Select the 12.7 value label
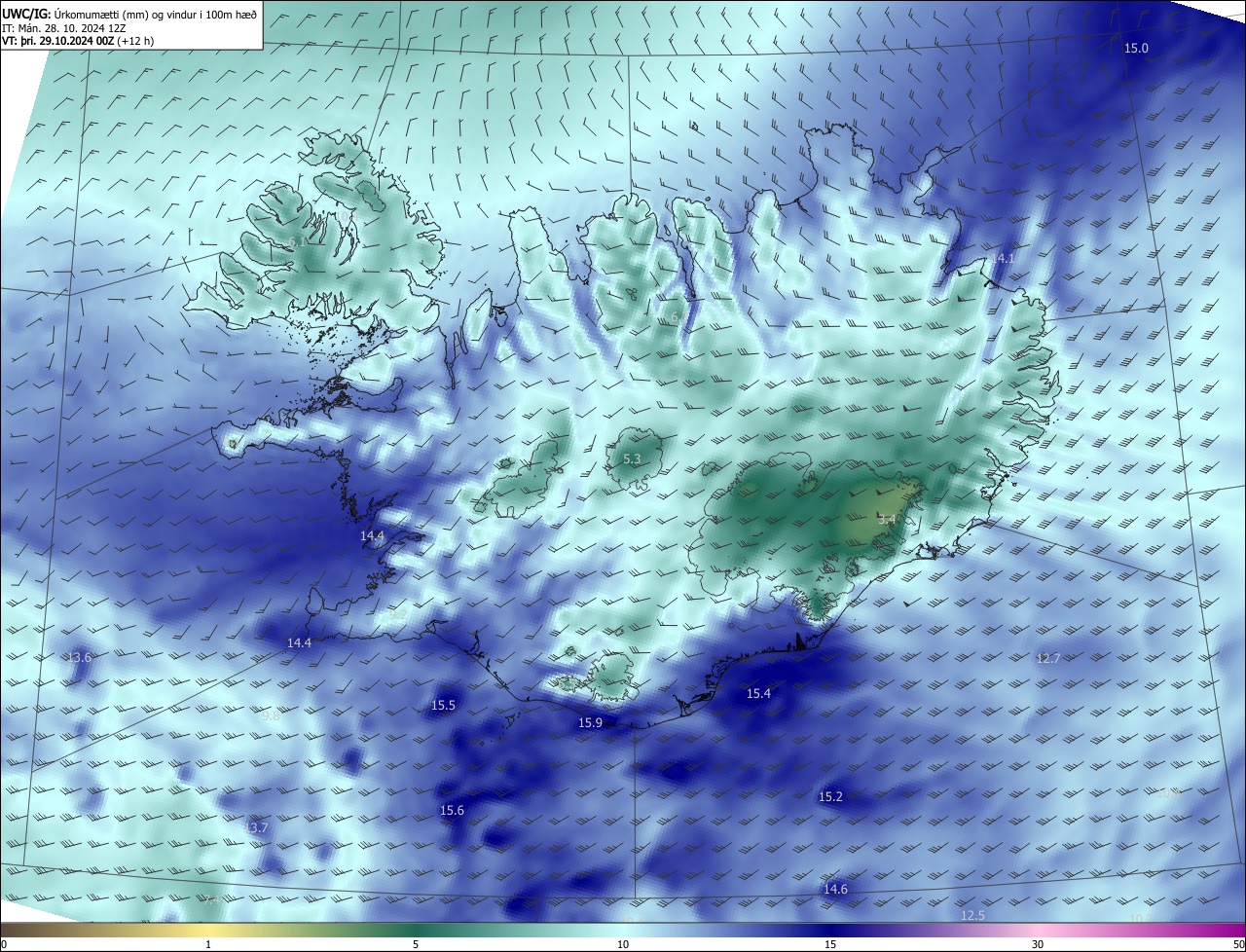1246x952 pixels. click(x=1047, y=658)
